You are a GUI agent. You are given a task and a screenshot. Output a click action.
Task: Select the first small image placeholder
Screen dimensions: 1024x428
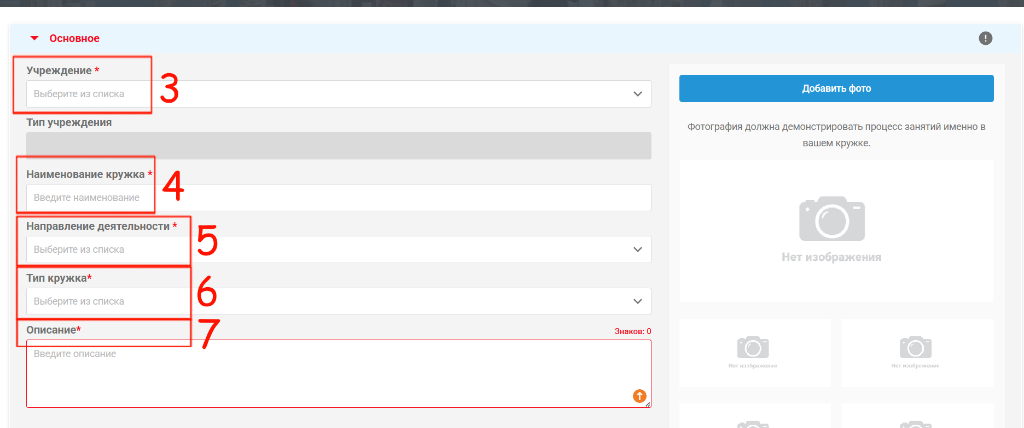[754, 353]
